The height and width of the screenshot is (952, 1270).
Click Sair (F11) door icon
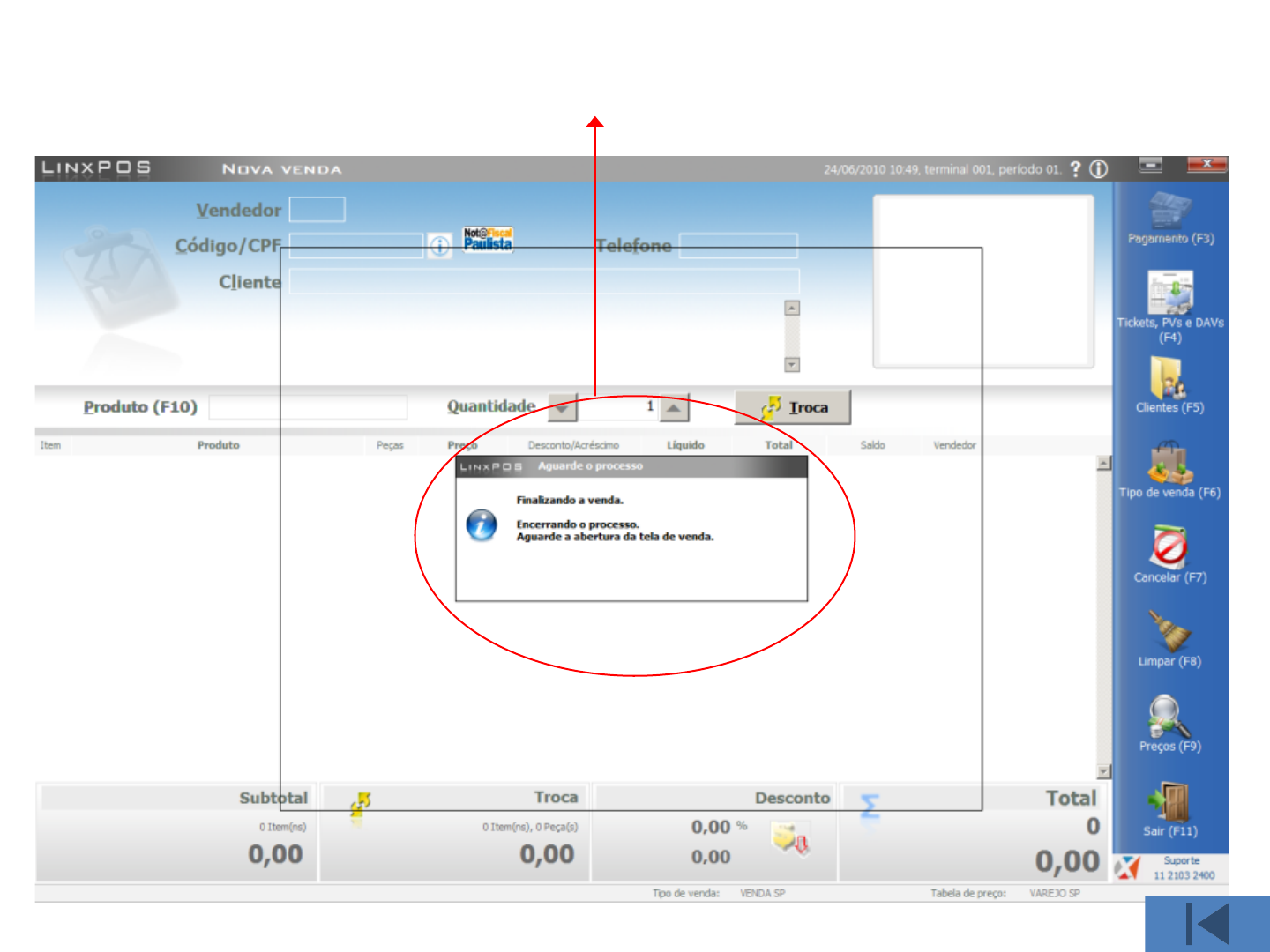pyautogui.click(x=1169, y=801)
